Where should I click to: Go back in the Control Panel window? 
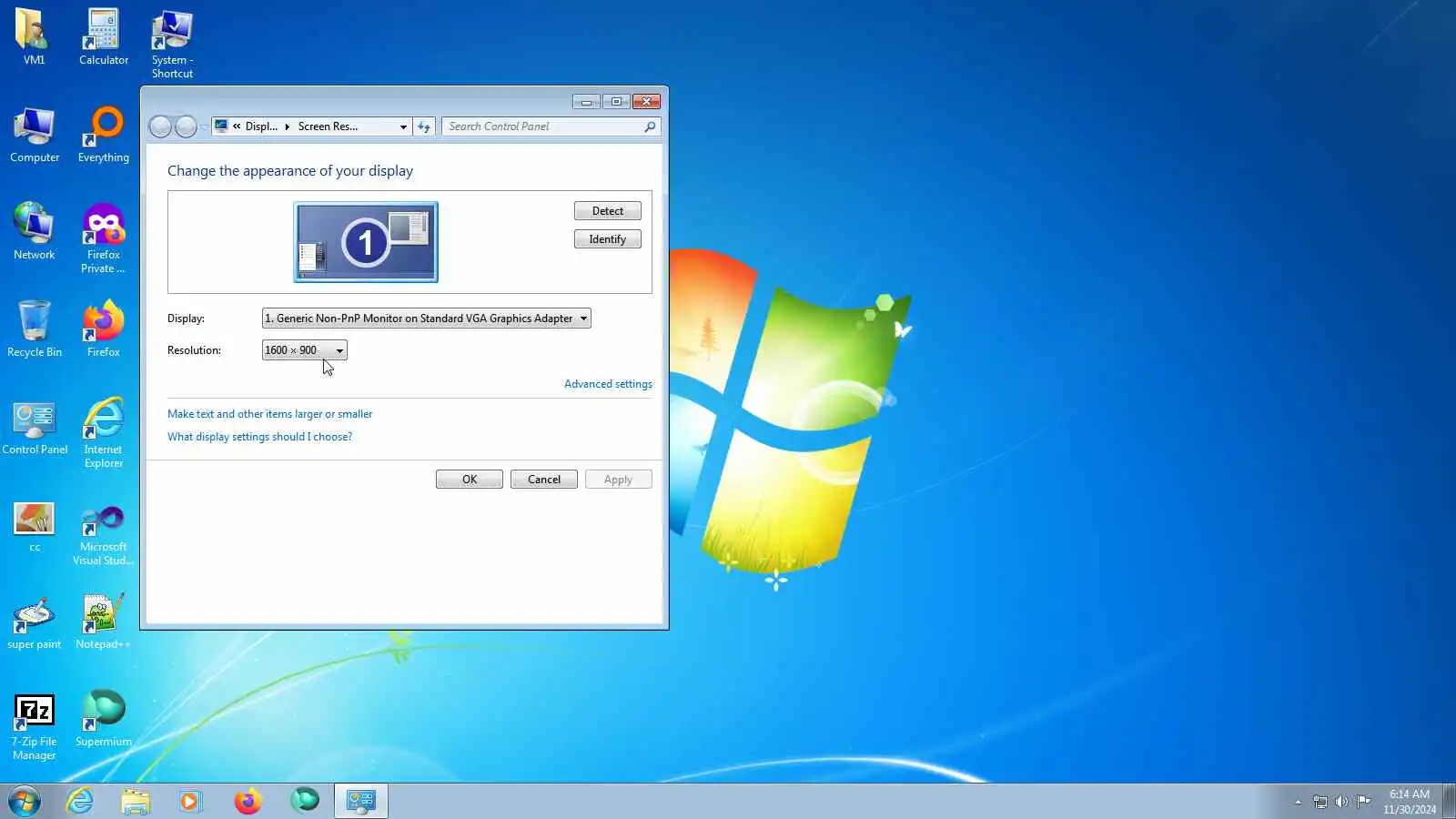(160, 126)
